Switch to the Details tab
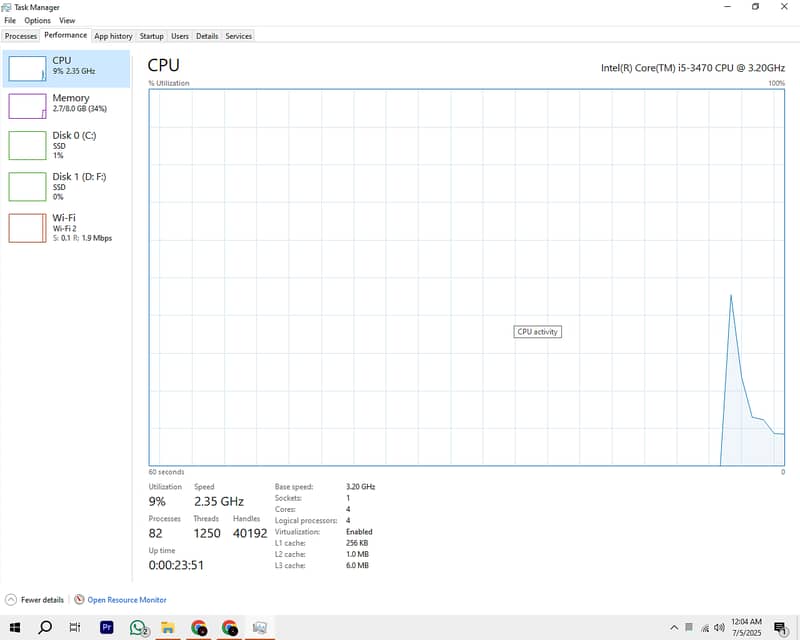This screenshot has width=800, height=640. [207, 36]
